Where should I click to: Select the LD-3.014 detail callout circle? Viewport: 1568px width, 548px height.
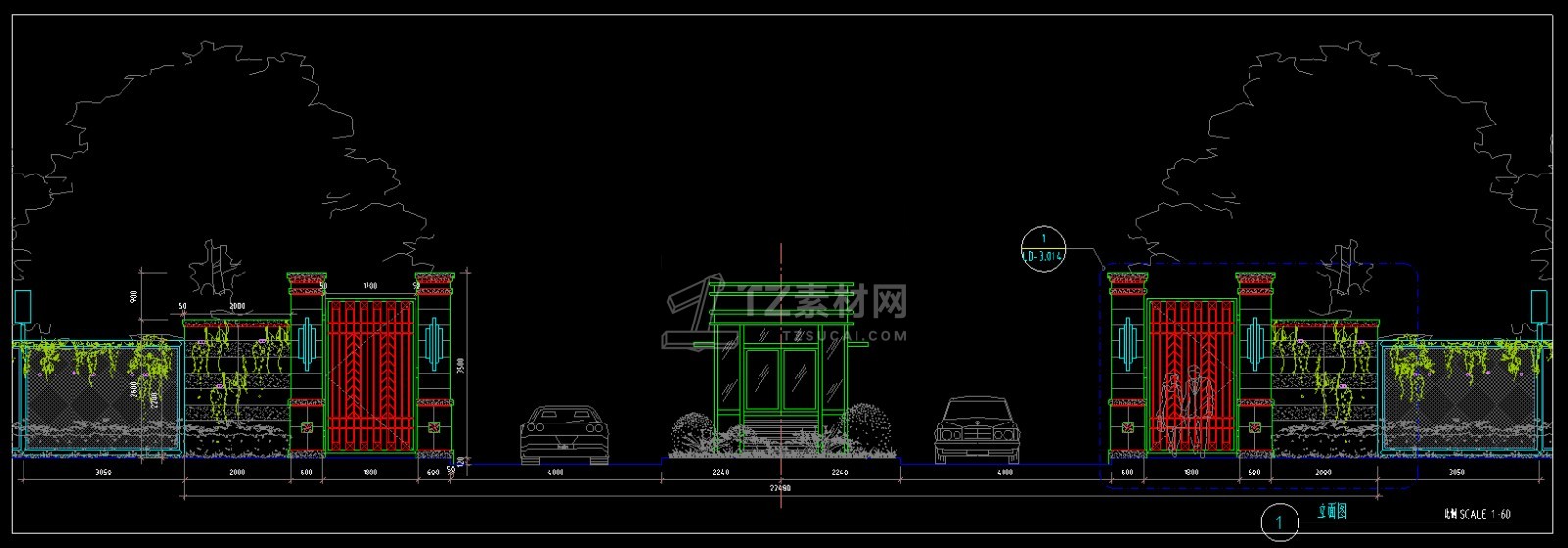pos(1043,248)
